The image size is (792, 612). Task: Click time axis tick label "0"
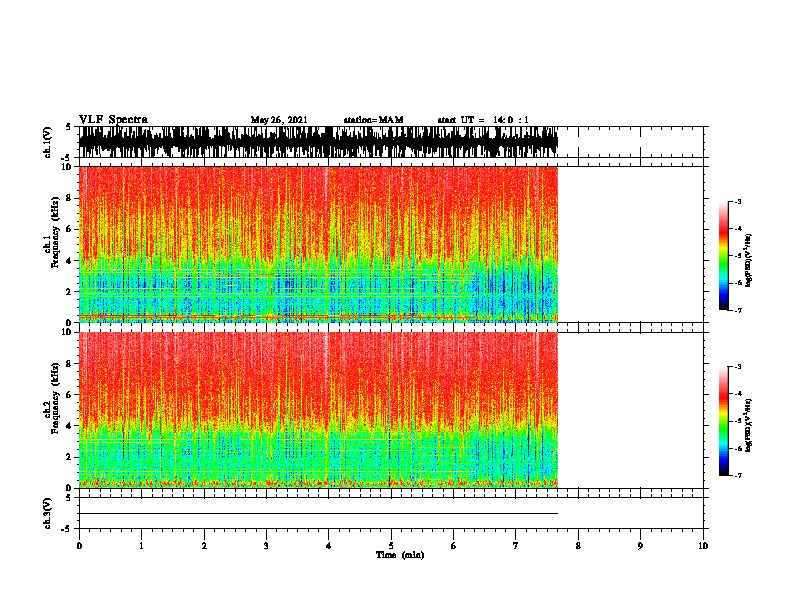click(x=79, y=546)
